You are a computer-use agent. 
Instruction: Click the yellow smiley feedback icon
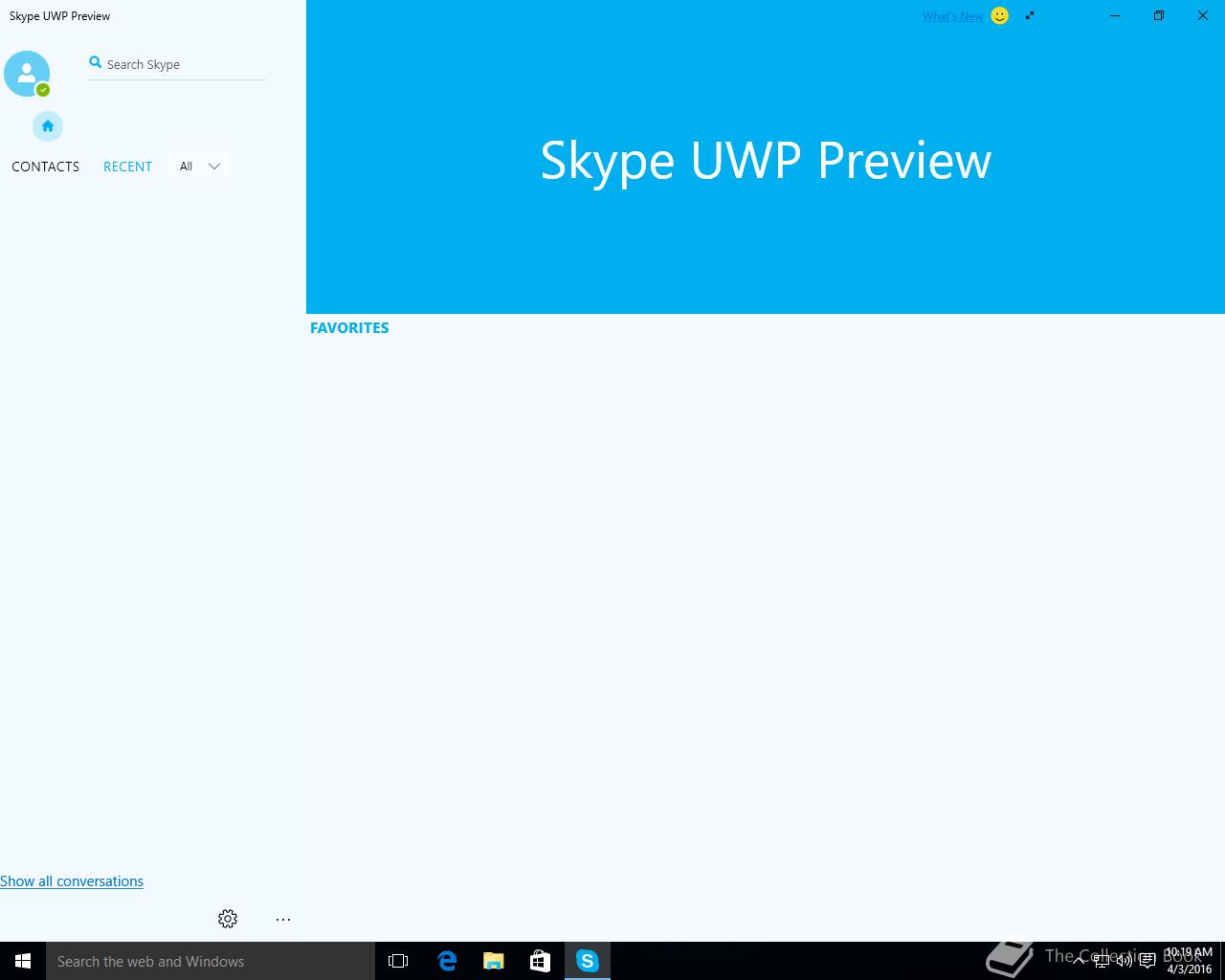999,15
